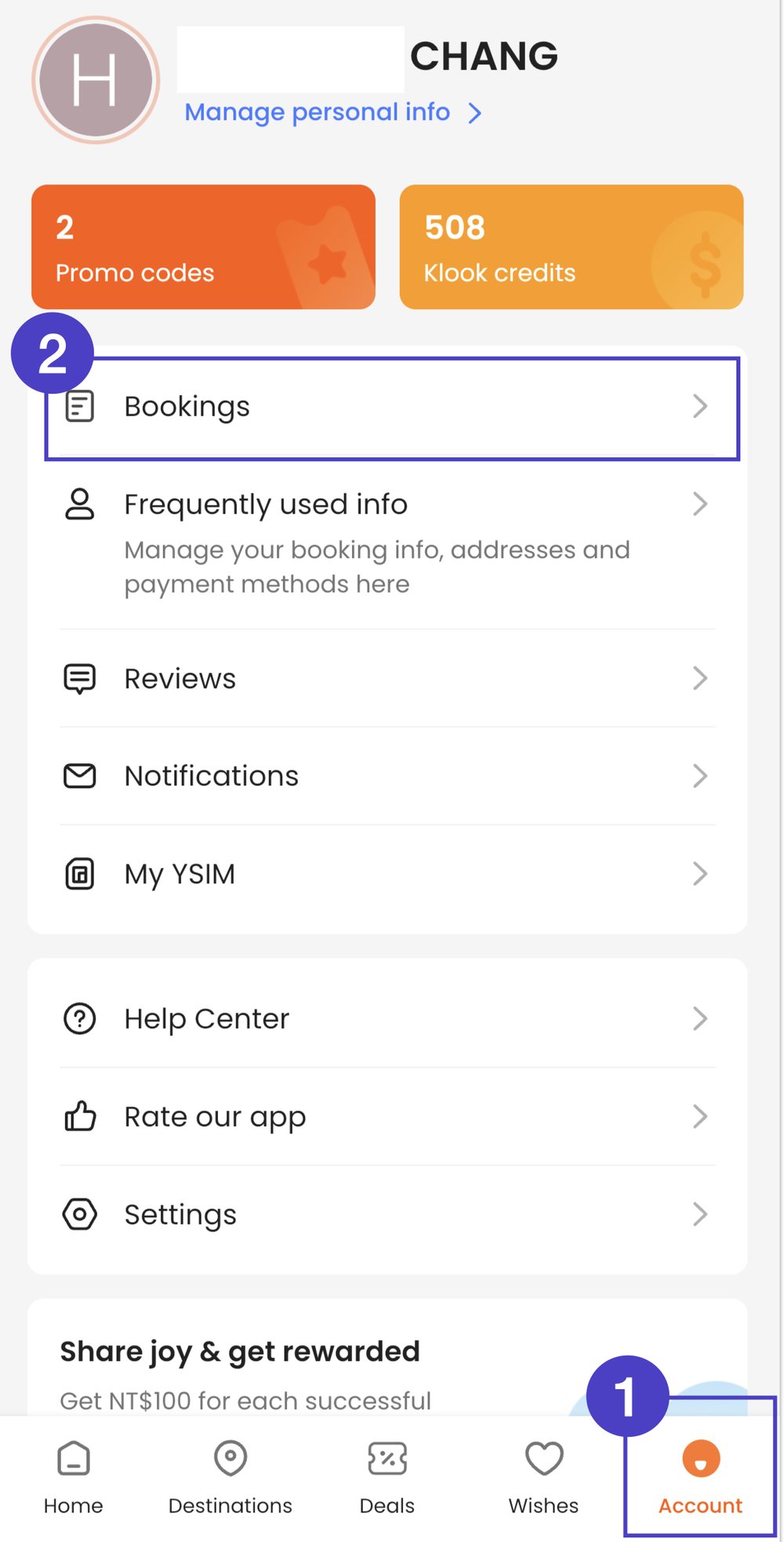Click the profile avatar with letter H
The width and height of the screenshot is (784, 1542).
96,80
